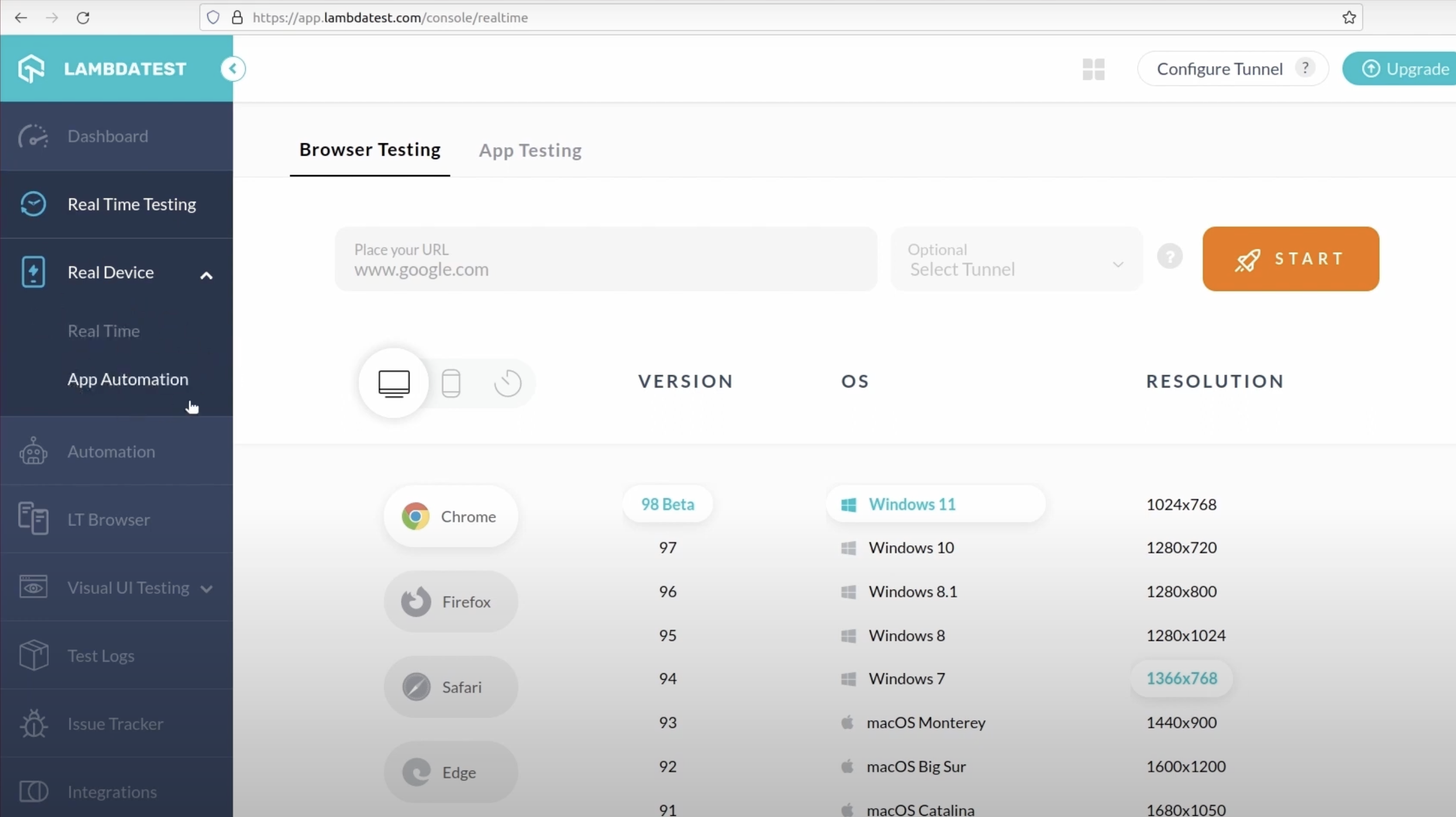Select macOS Monterey OS
Viewport: 1456px width, 817px height.
coord(913,722)
